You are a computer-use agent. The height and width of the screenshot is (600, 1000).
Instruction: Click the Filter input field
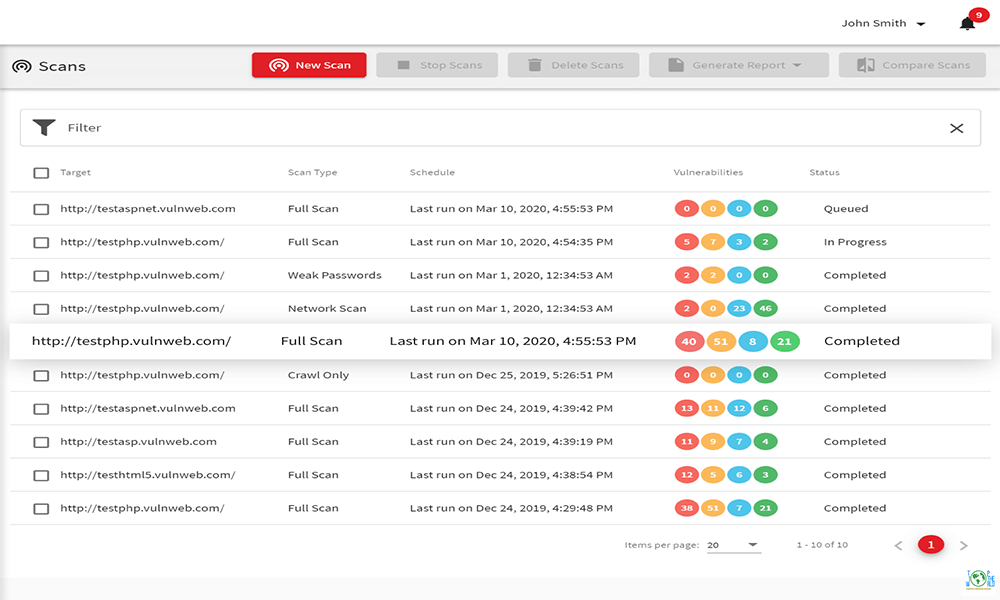500,128
